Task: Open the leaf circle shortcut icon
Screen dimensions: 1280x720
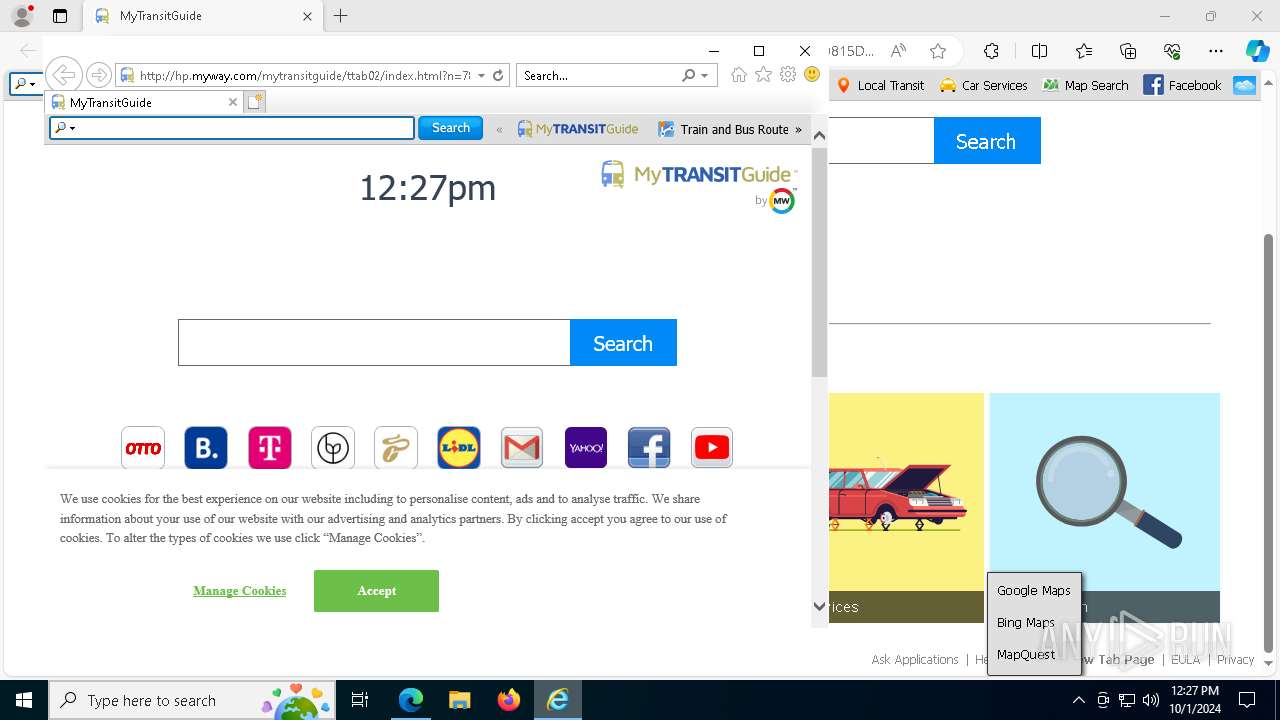Action: [x=333, y=448]
